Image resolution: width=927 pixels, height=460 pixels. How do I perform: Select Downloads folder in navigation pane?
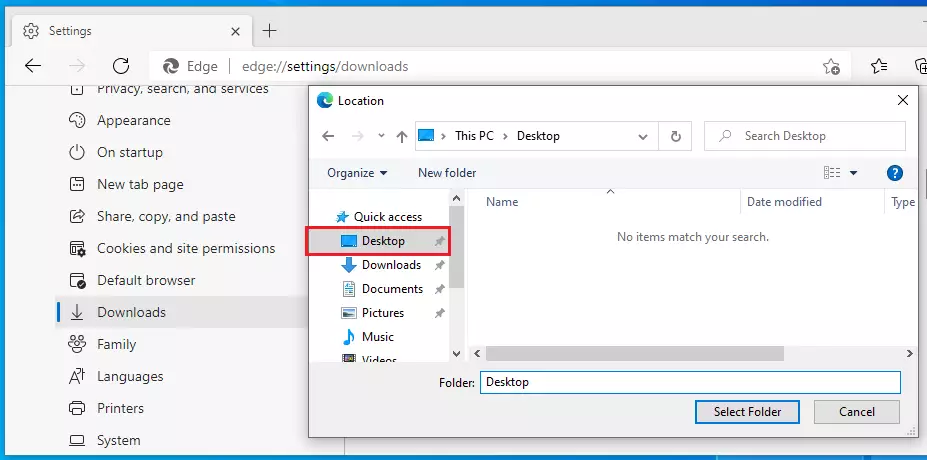click(391, 265)
